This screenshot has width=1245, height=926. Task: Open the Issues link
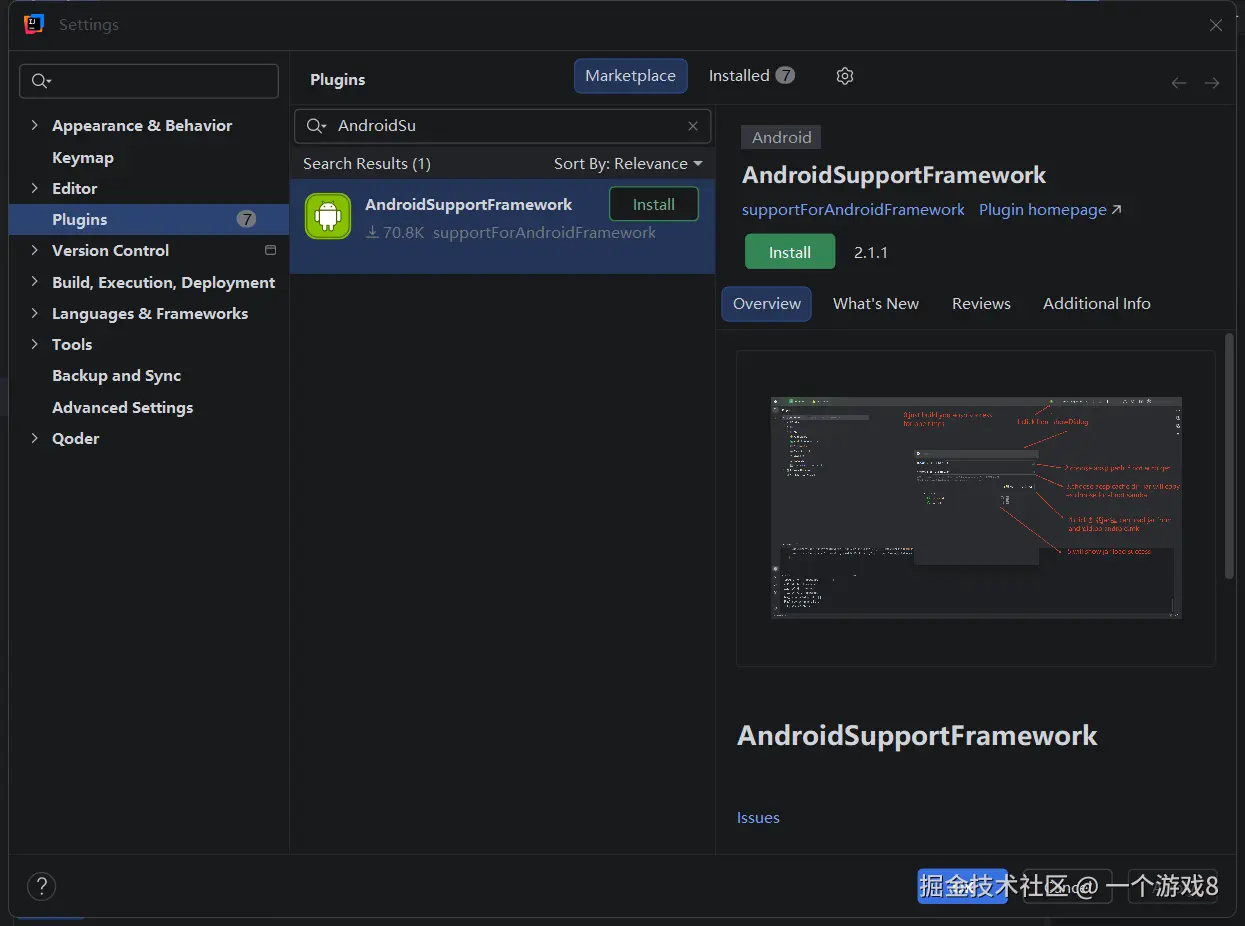click(758, 818)
